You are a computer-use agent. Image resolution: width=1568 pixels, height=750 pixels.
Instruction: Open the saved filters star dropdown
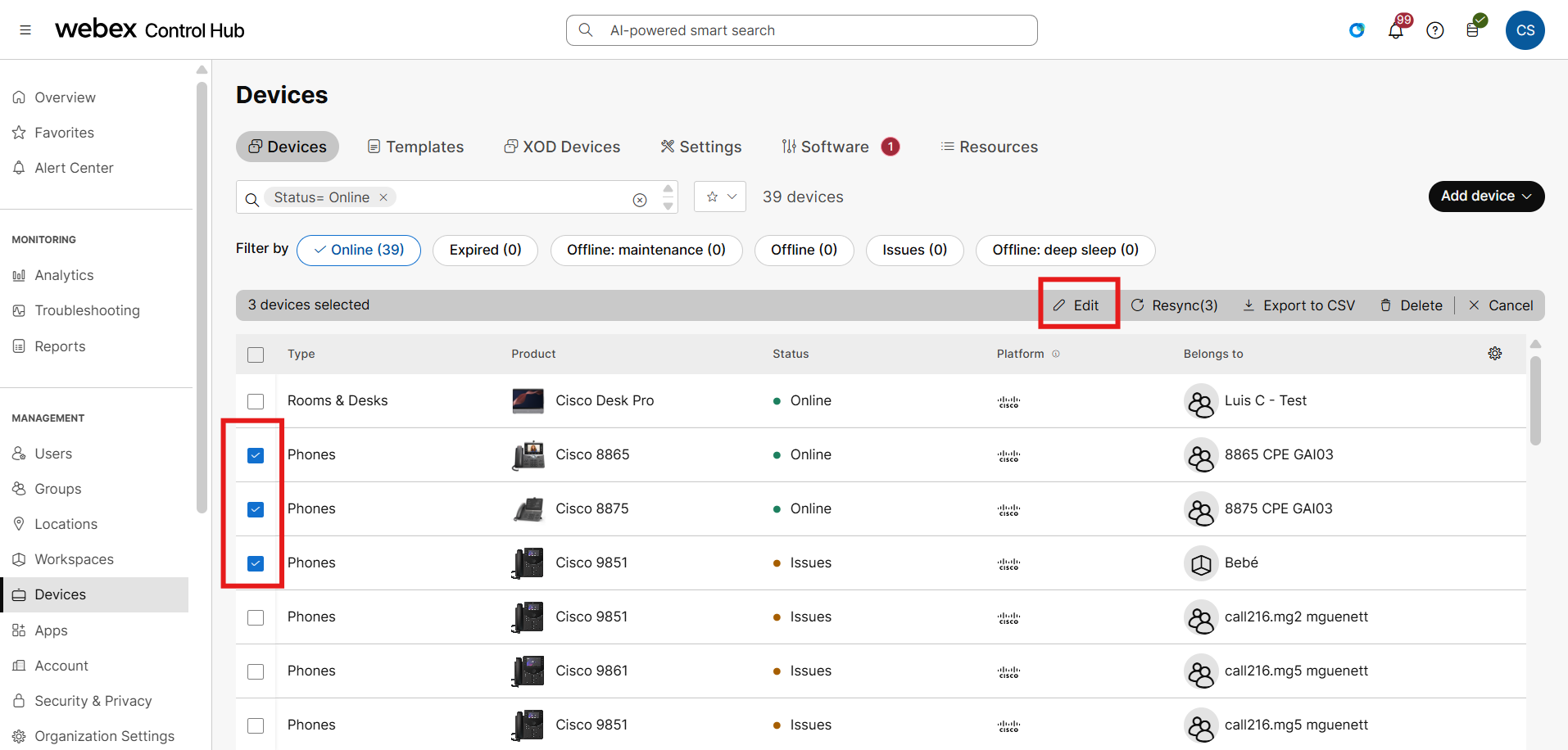pyautogui.click(x=720, y=197)
